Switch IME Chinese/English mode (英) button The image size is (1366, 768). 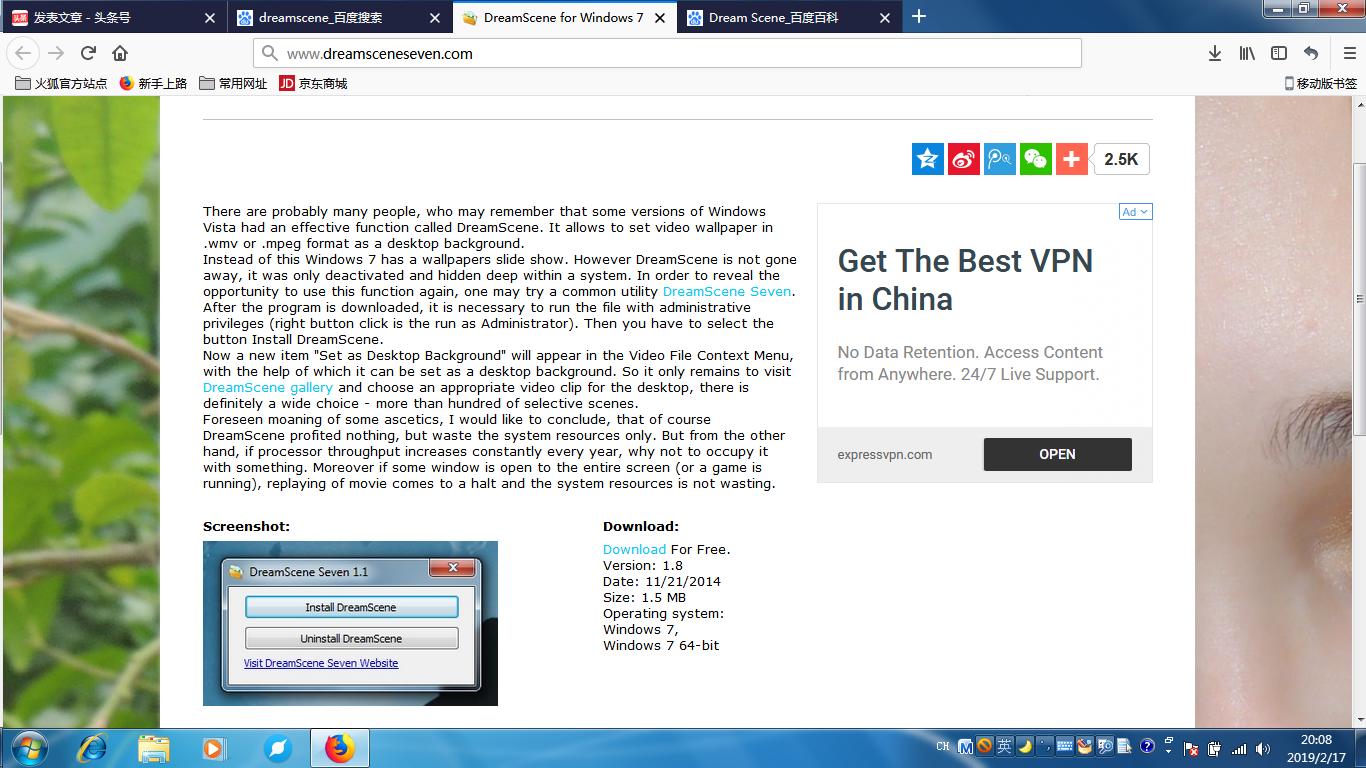pos(1005,746)
